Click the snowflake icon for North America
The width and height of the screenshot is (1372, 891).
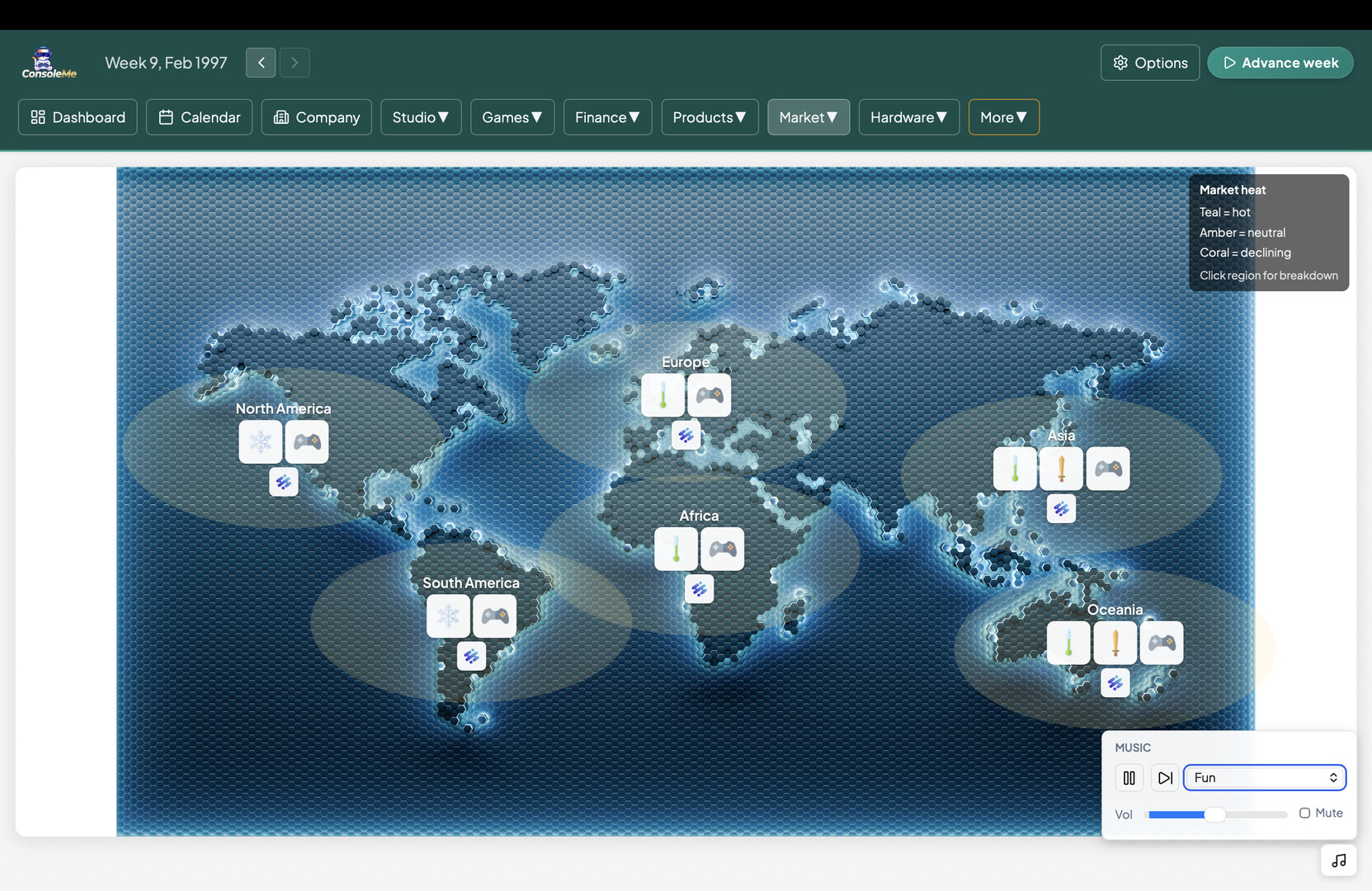[x=260, y=441]
